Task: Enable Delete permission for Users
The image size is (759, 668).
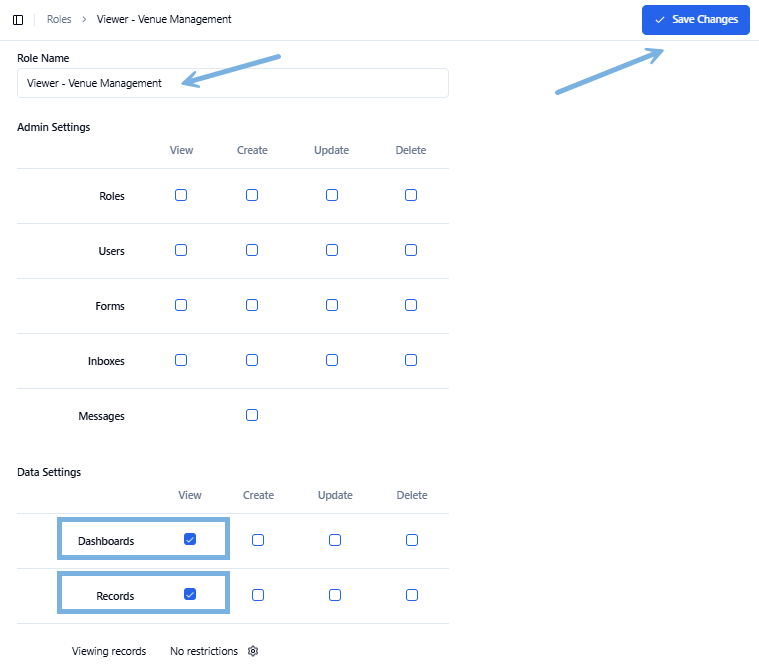Action: [411, 250]
